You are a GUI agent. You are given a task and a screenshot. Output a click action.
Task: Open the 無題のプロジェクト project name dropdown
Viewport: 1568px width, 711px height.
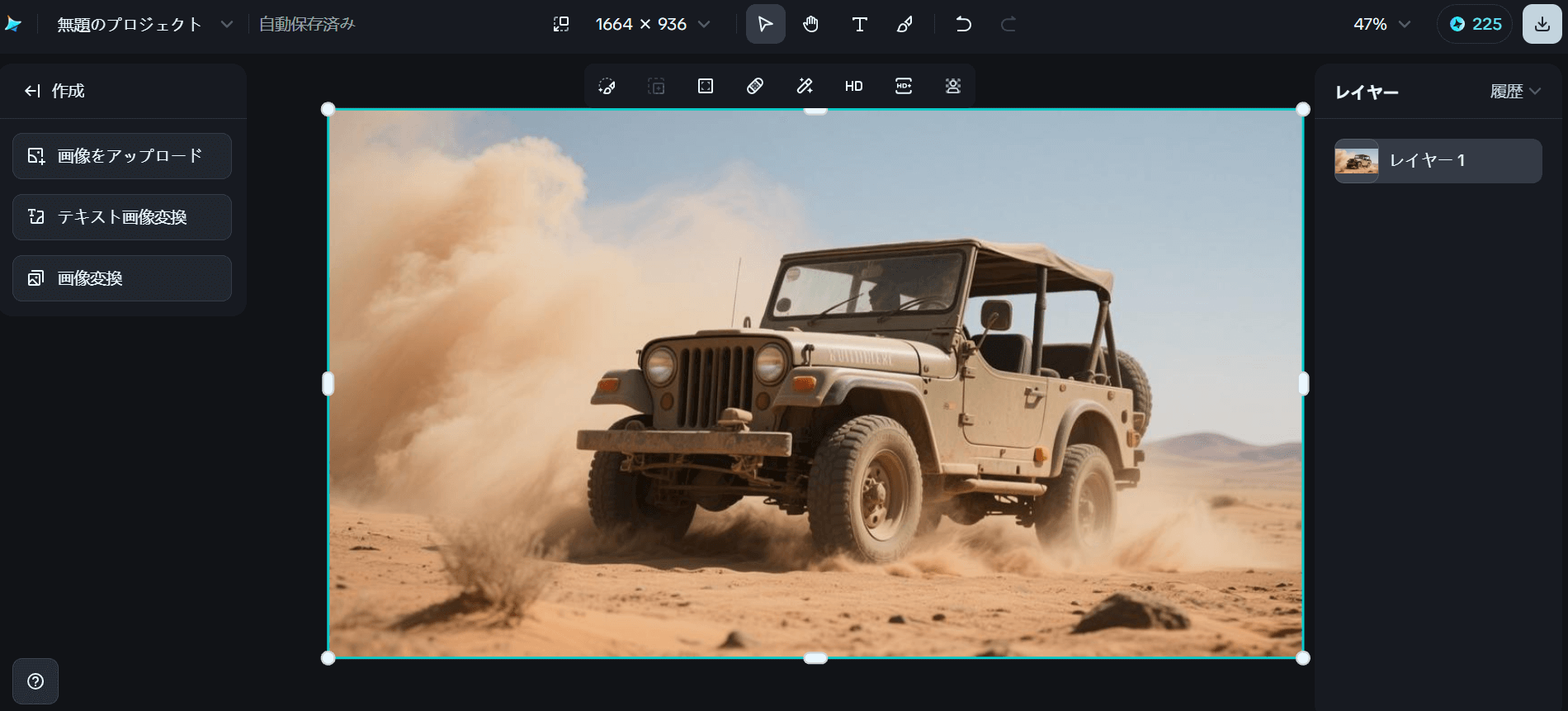coord(144,25)
